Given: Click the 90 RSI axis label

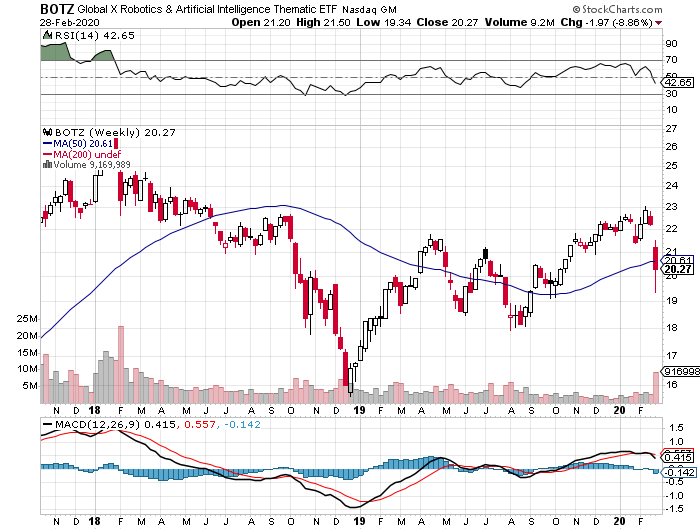Looking at the screenshot, I should pyautogui.click(x=671, y=44).
